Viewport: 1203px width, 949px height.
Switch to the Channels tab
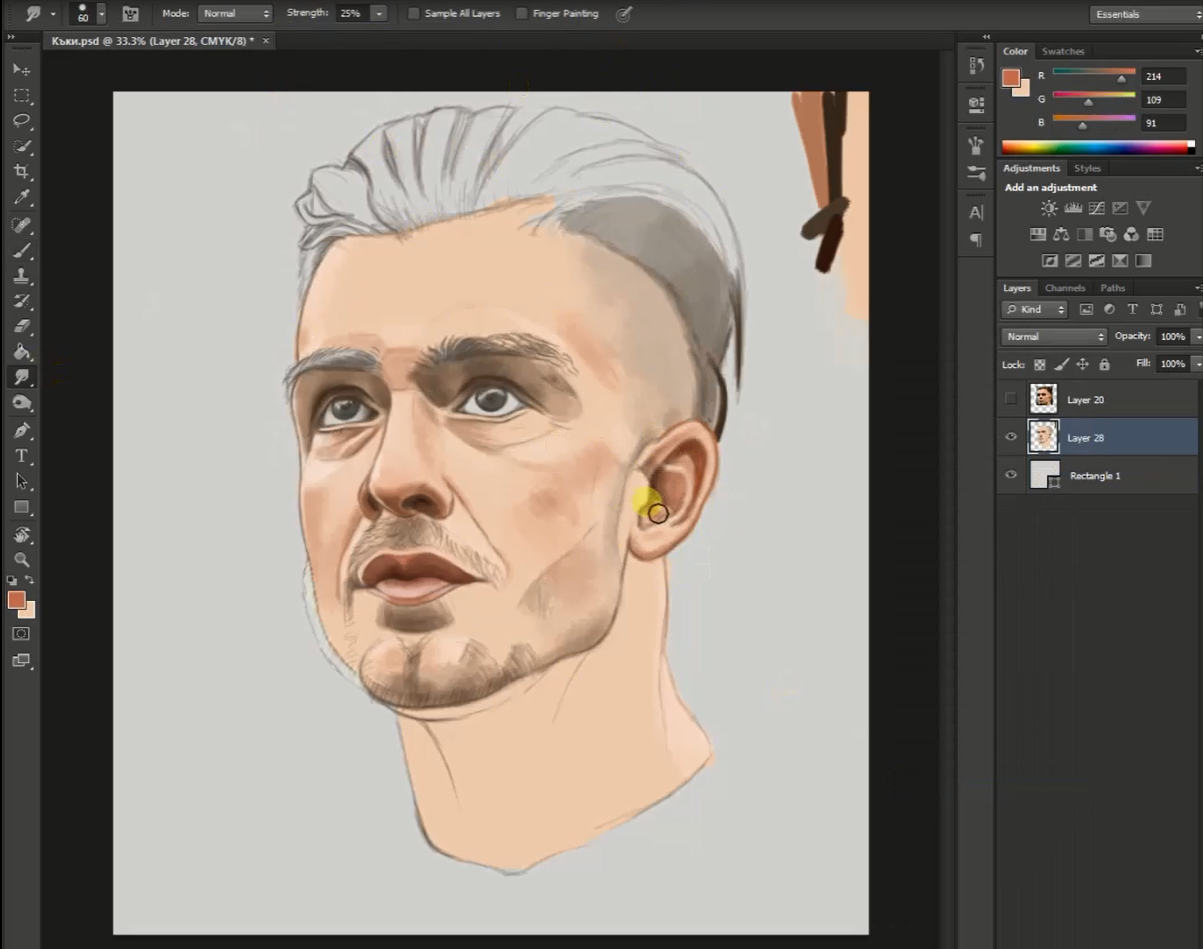pyautogui.click(x=1064, y=288)
